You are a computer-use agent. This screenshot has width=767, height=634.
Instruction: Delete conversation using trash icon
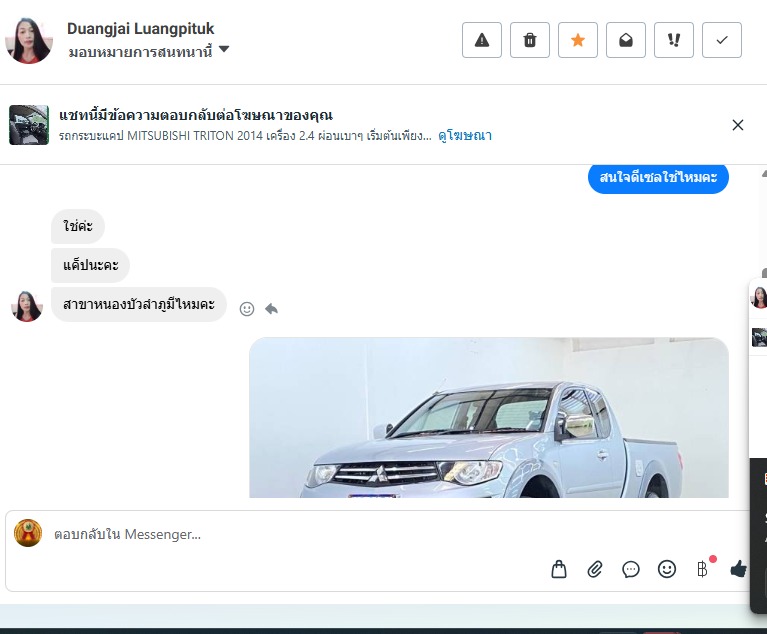[x=530, y=40]
